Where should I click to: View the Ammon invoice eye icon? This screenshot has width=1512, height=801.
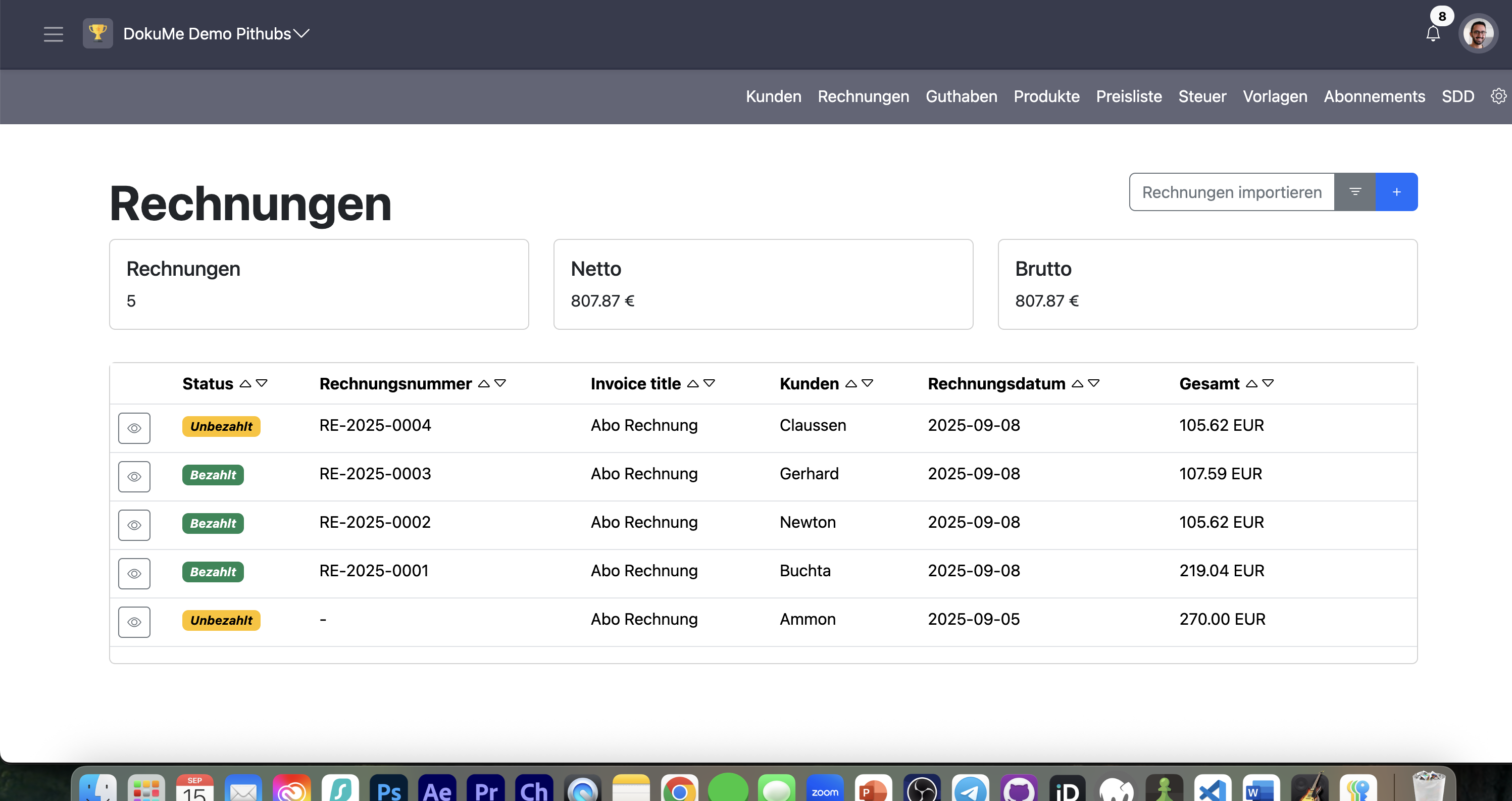[134, 622]
